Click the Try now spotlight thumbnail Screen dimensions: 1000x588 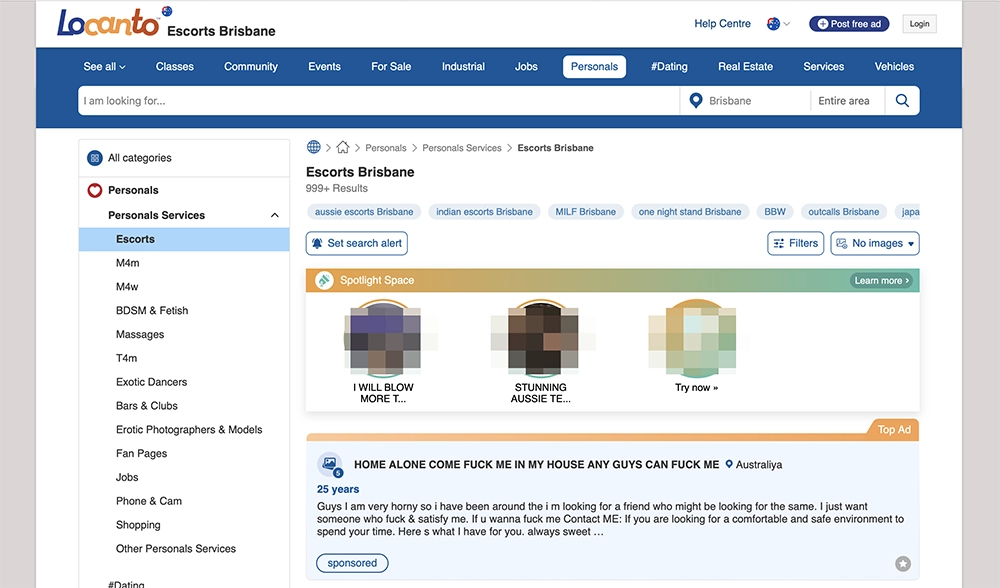click(x=697, y=337)
